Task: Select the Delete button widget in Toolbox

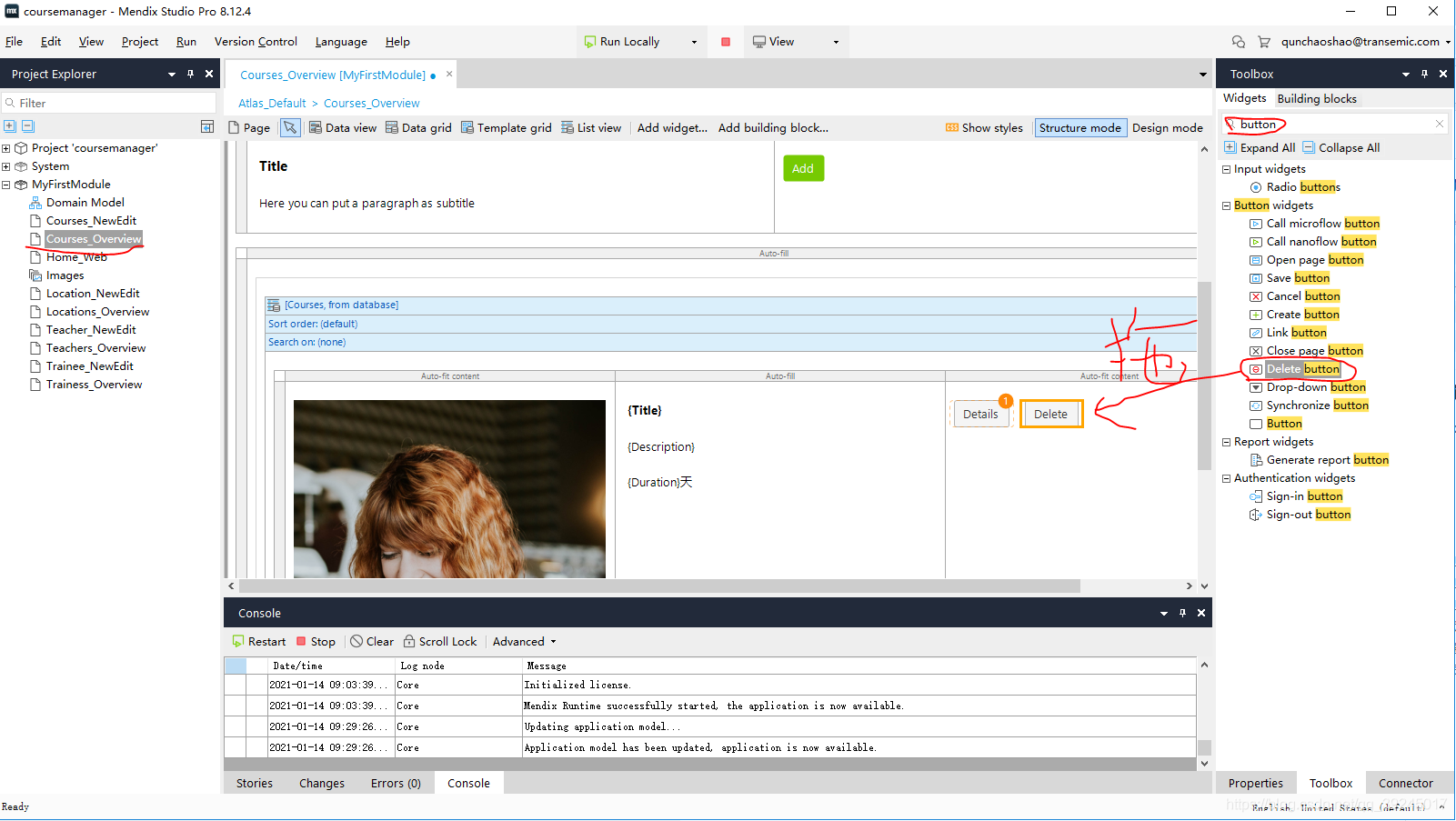Action: (x=1295, y=369)
